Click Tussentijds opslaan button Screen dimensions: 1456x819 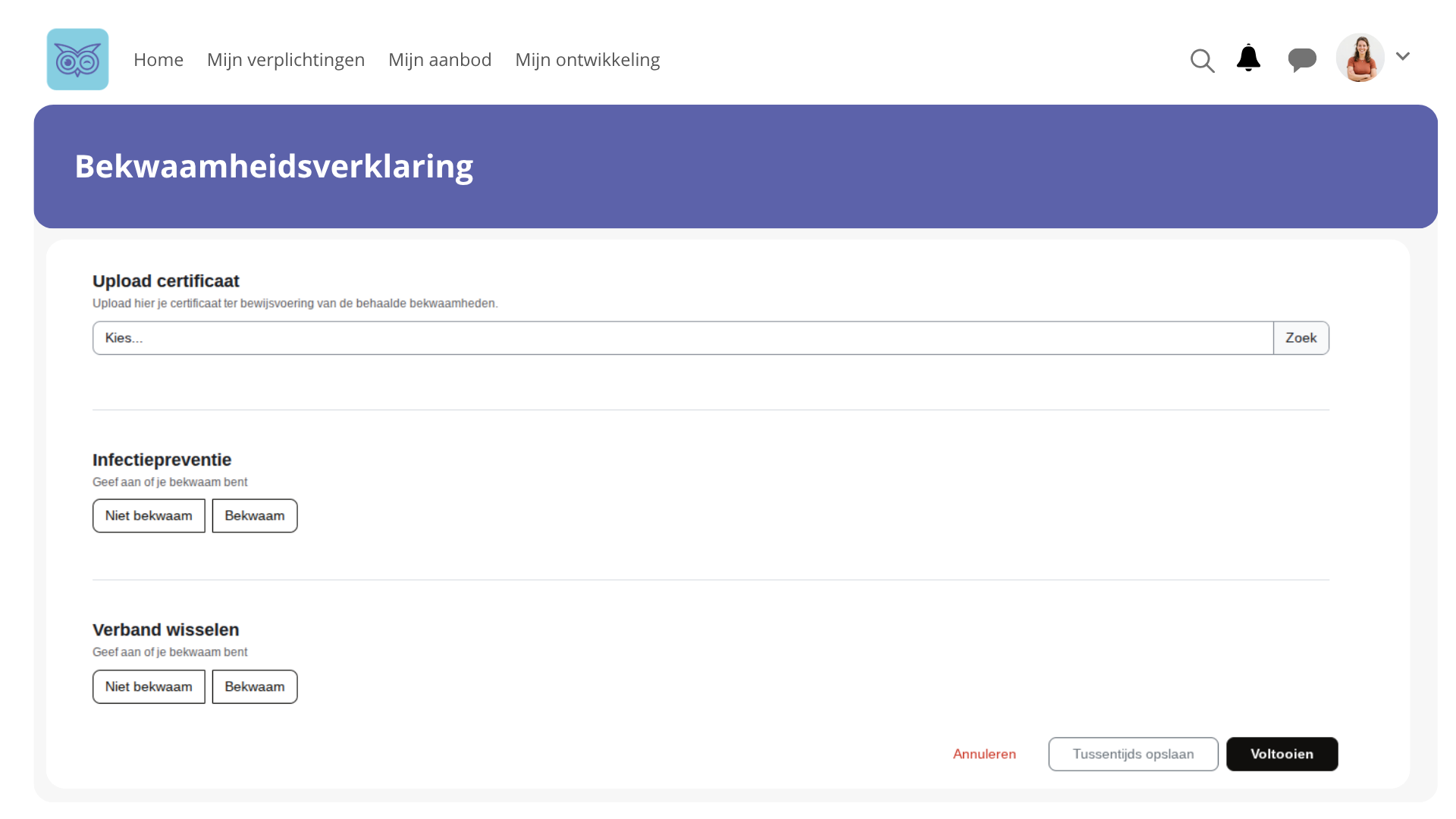click(x=1133, y=754)
